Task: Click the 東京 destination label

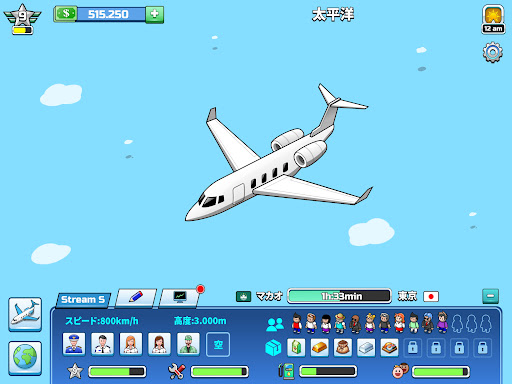Action: click(x=407, y=296)
